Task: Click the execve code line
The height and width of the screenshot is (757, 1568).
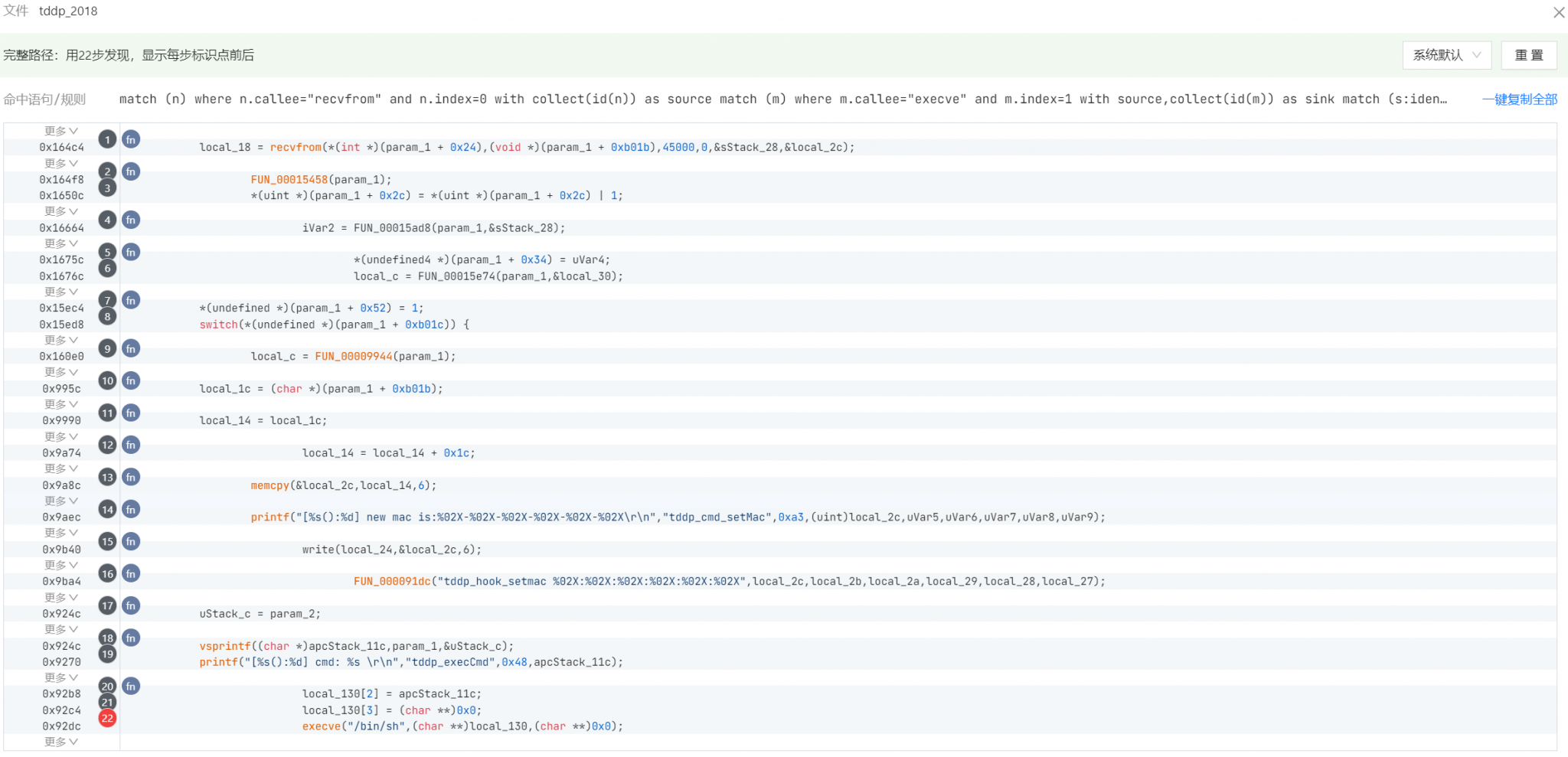Action: coord(462,726)
